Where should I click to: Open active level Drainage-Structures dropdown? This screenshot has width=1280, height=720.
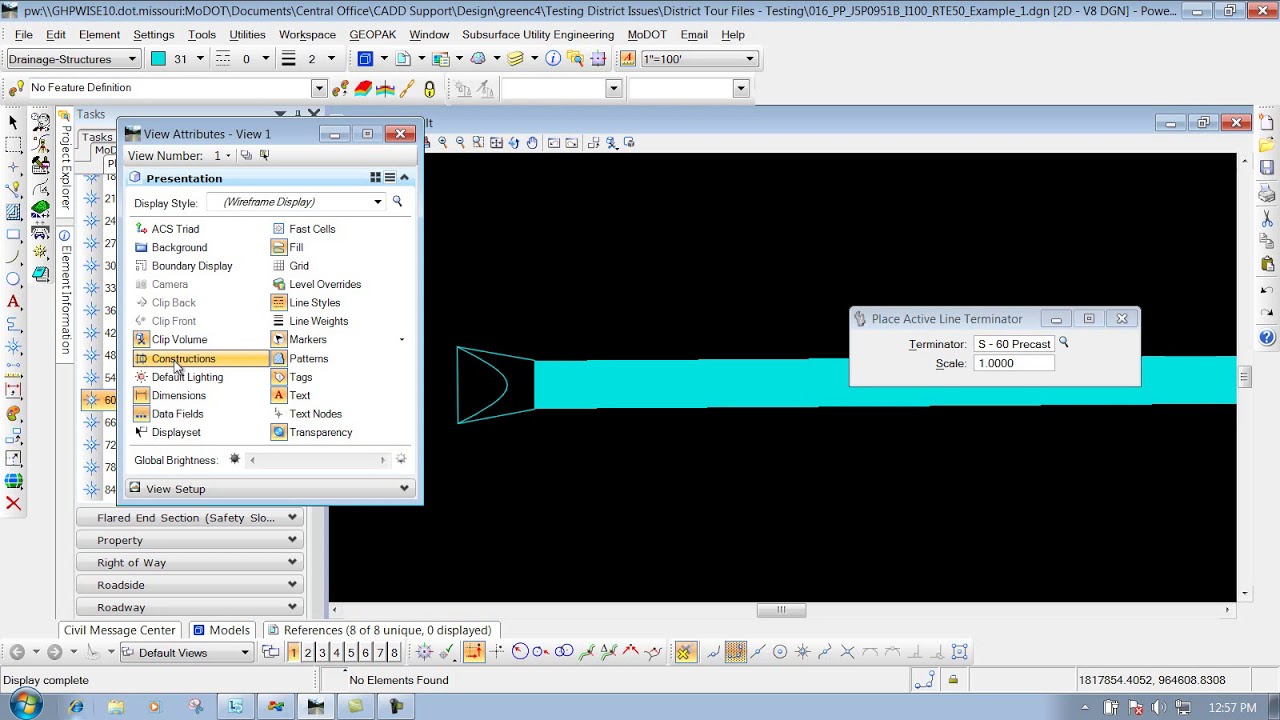(x=131, y=59)
